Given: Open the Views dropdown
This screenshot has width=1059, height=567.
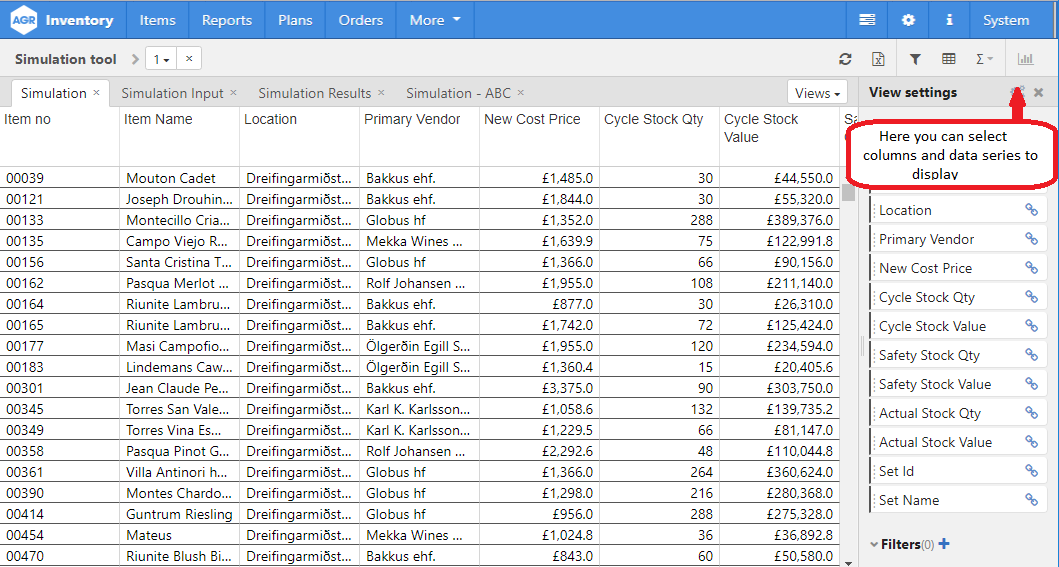Looking at the screenshot, I should coord(817,93).
